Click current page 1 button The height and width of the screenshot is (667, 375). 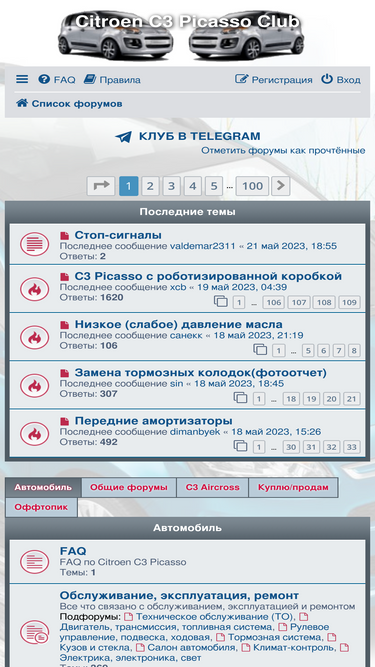click(129, 186)
